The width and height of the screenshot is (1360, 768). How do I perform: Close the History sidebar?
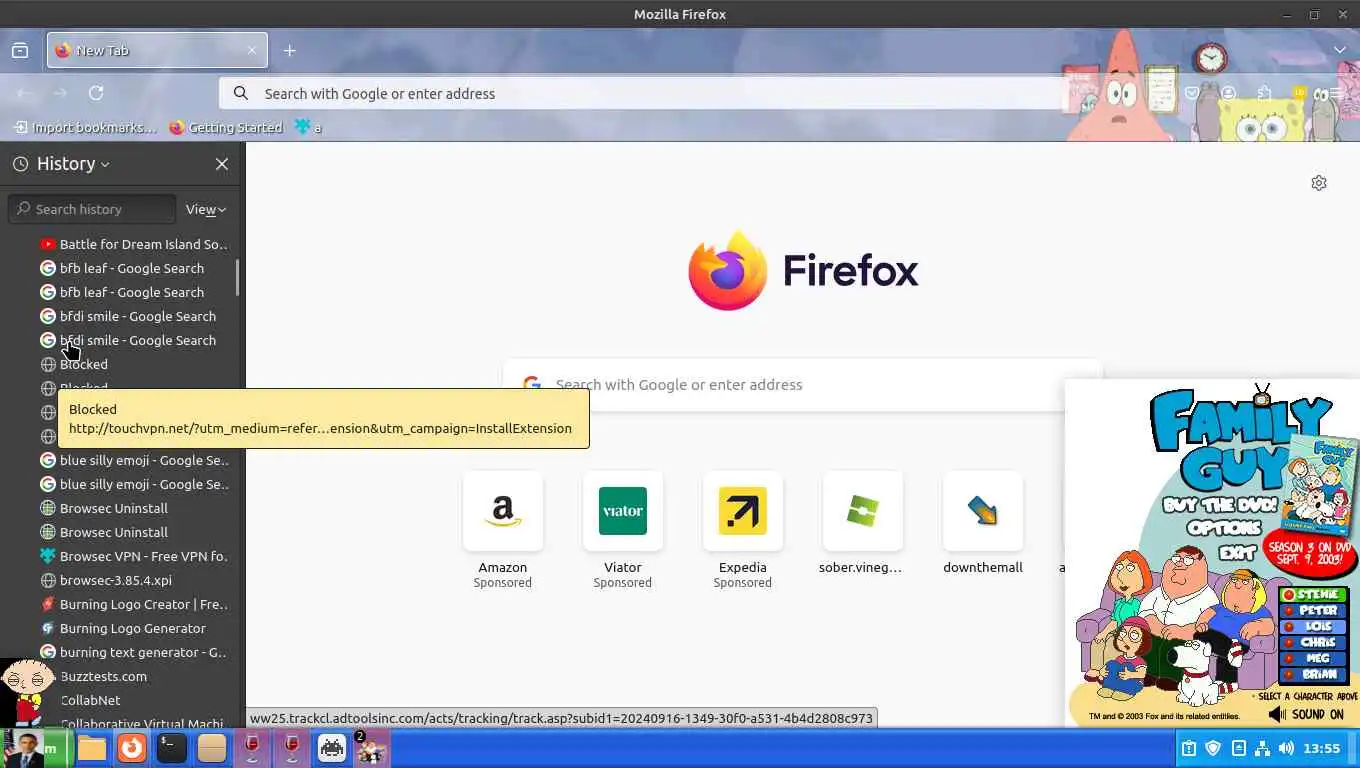222,164
